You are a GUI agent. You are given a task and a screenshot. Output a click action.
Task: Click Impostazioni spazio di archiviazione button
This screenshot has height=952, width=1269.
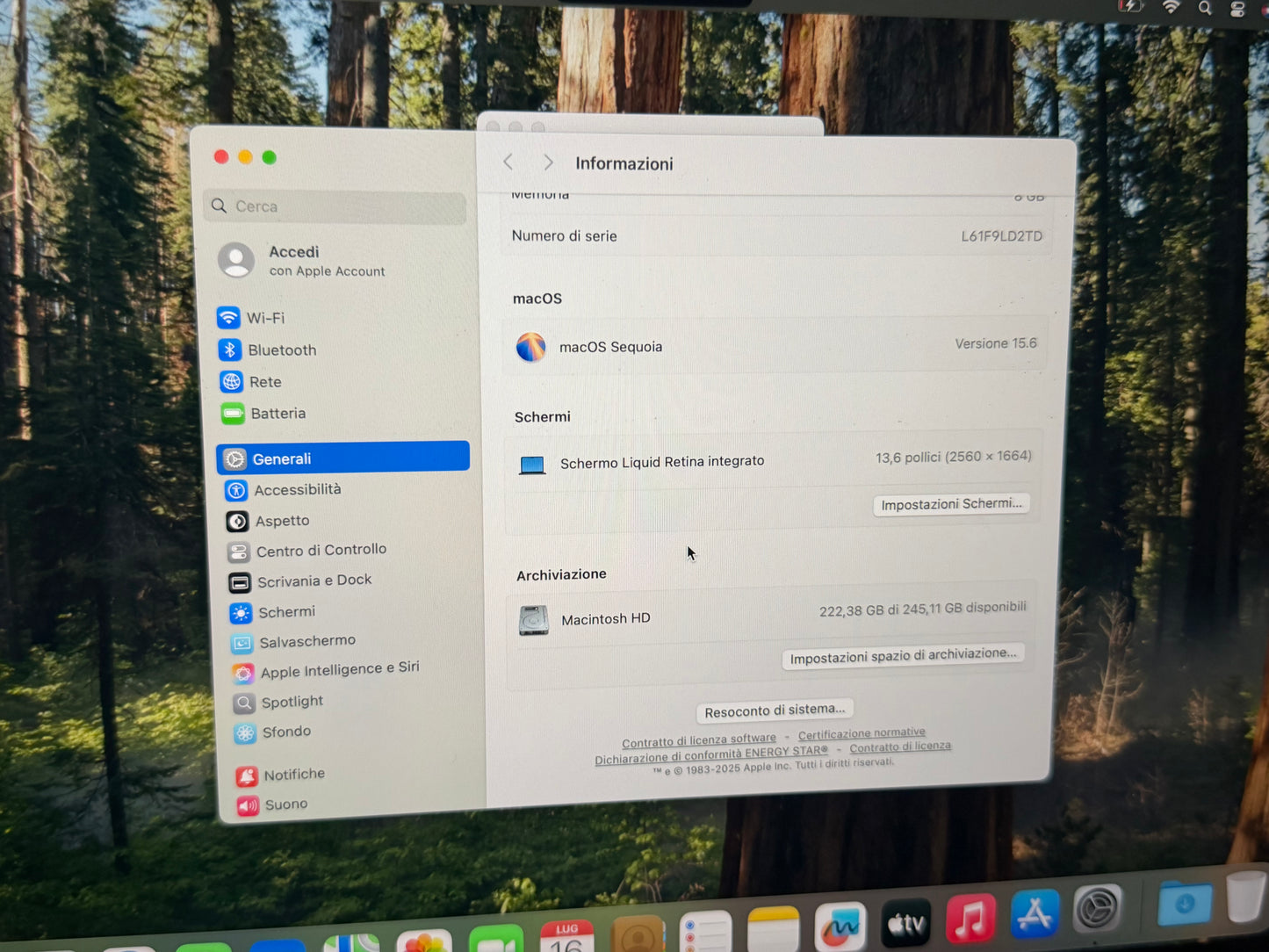click(x=903, y=656)
